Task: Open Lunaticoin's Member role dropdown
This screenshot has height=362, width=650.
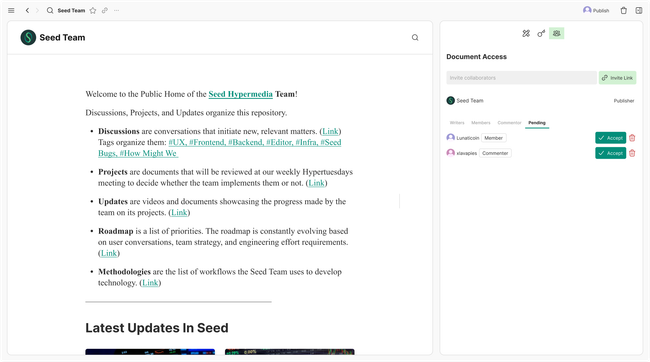Action: click(x=493, y=138)
